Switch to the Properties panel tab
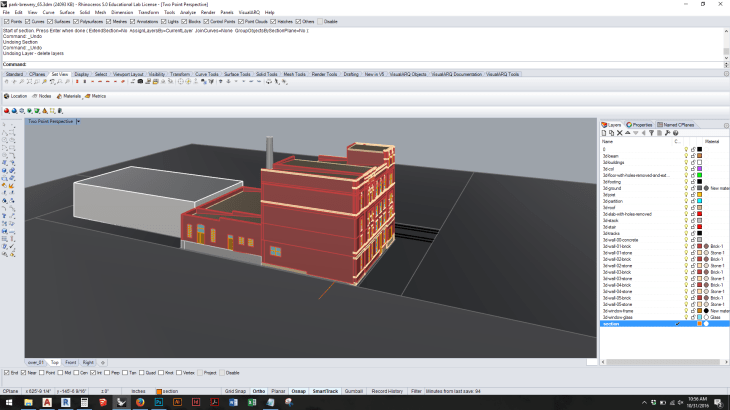This screenshot has width=730, height=410. click(640, 125)
